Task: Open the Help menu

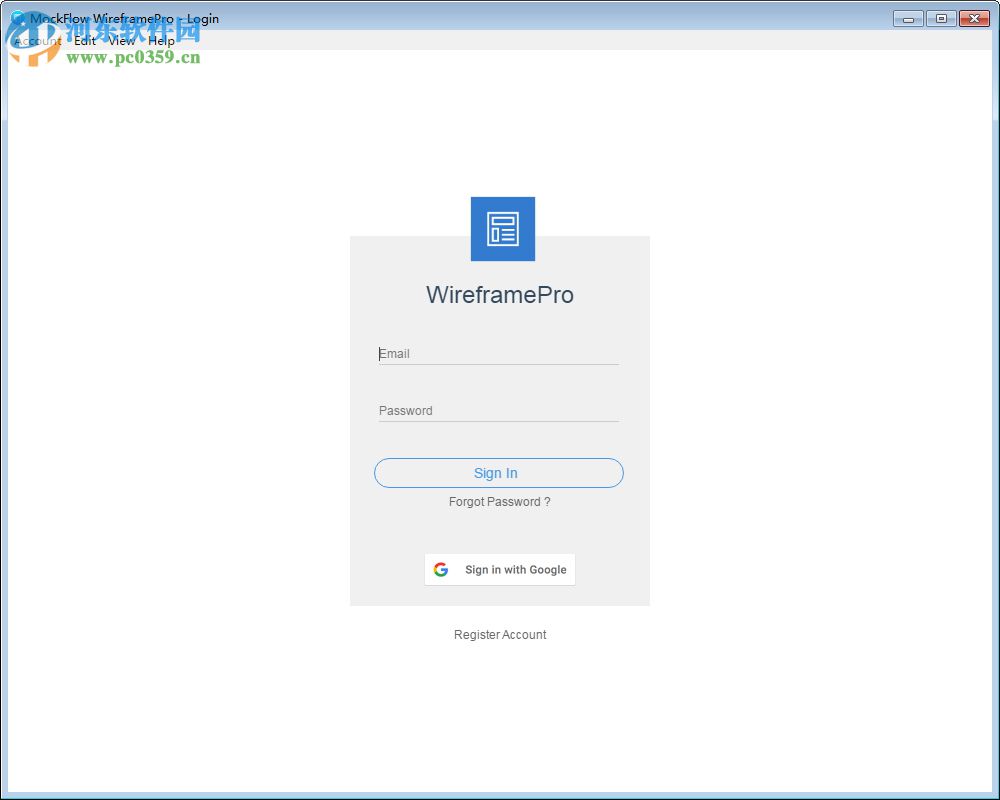Action: (161, 41)
